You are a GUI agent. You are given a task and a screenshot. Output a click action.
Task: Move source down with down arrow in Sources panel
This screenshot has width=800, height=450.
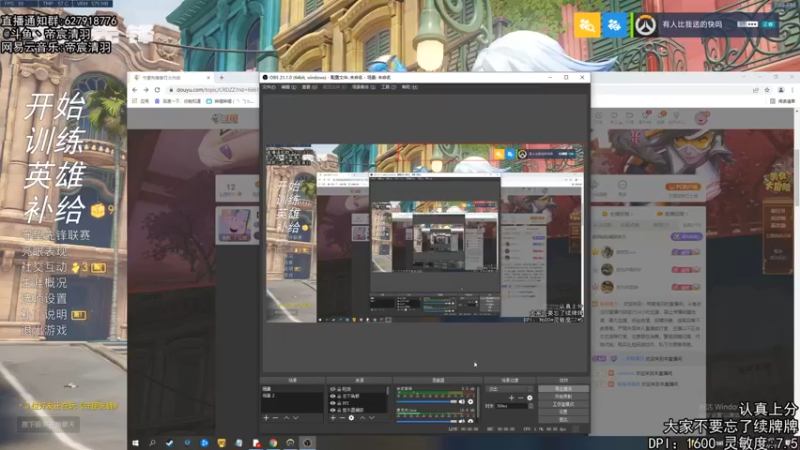click(x=372, y=417)
